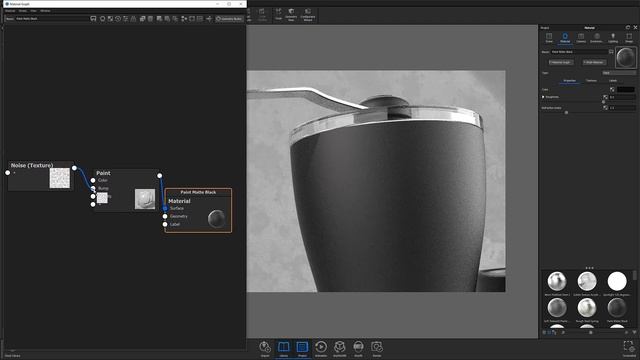Click the Paint node preview thumbnail
The height and width of the screenshot is (360, 640).
coord(145,199)
